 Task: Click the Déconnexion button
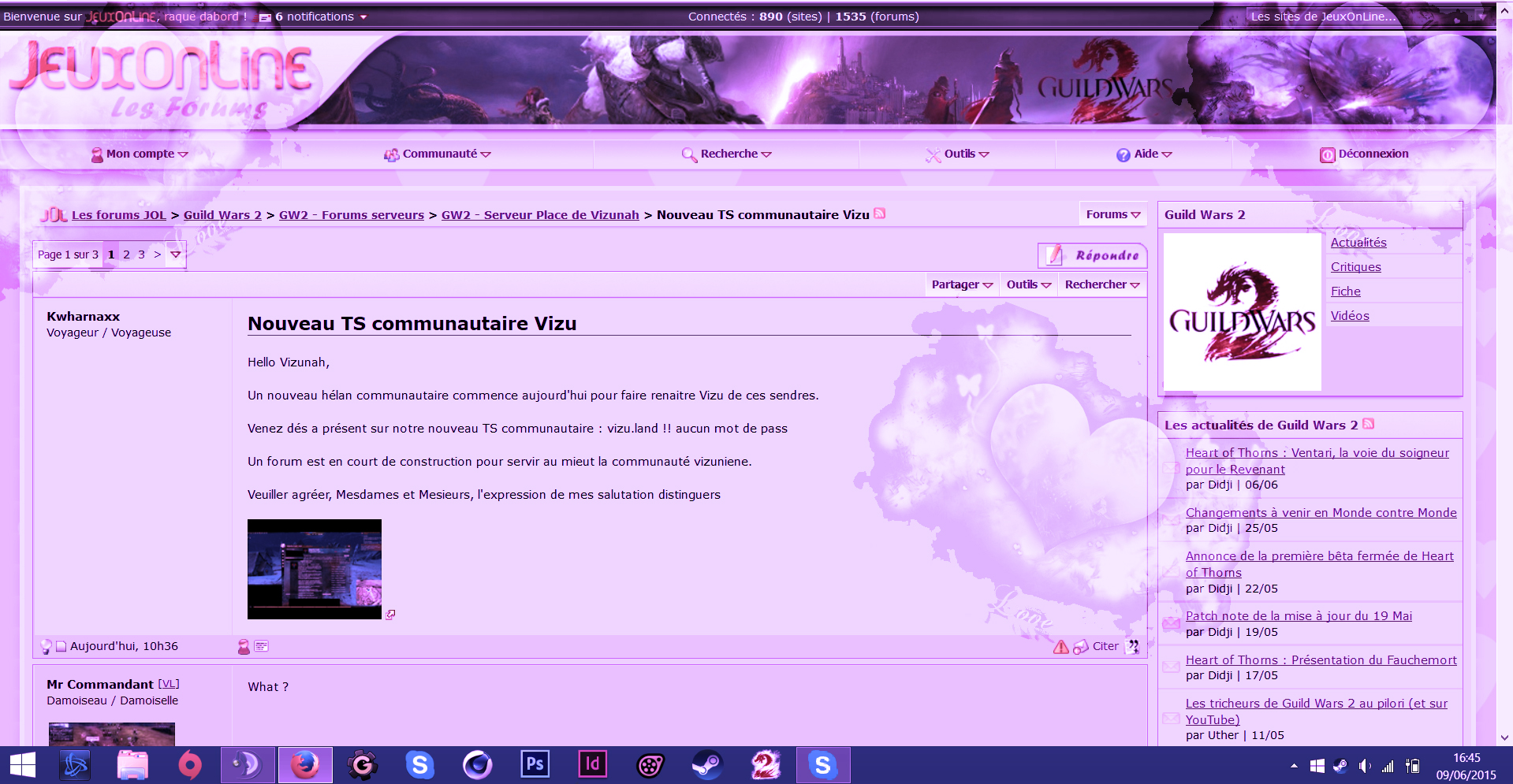pyautogui.click(x=1365, y=154)
